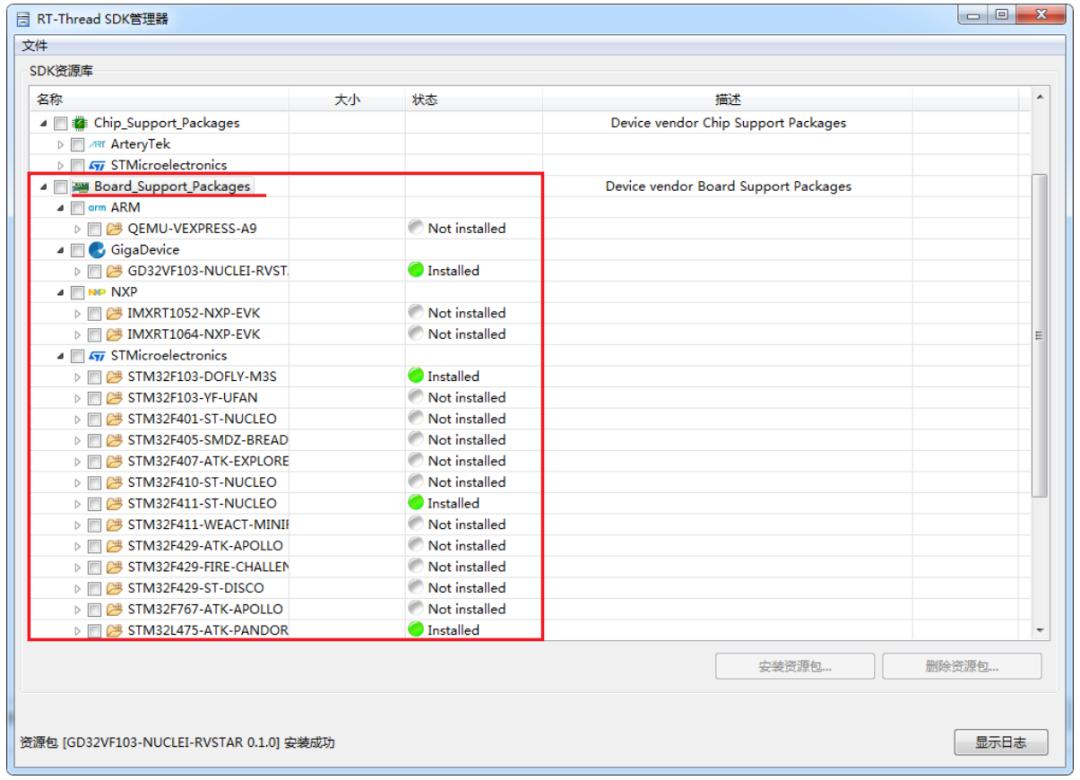Click the folder icon of IMXRT1052-NXP-EVK

pos(114,314)
